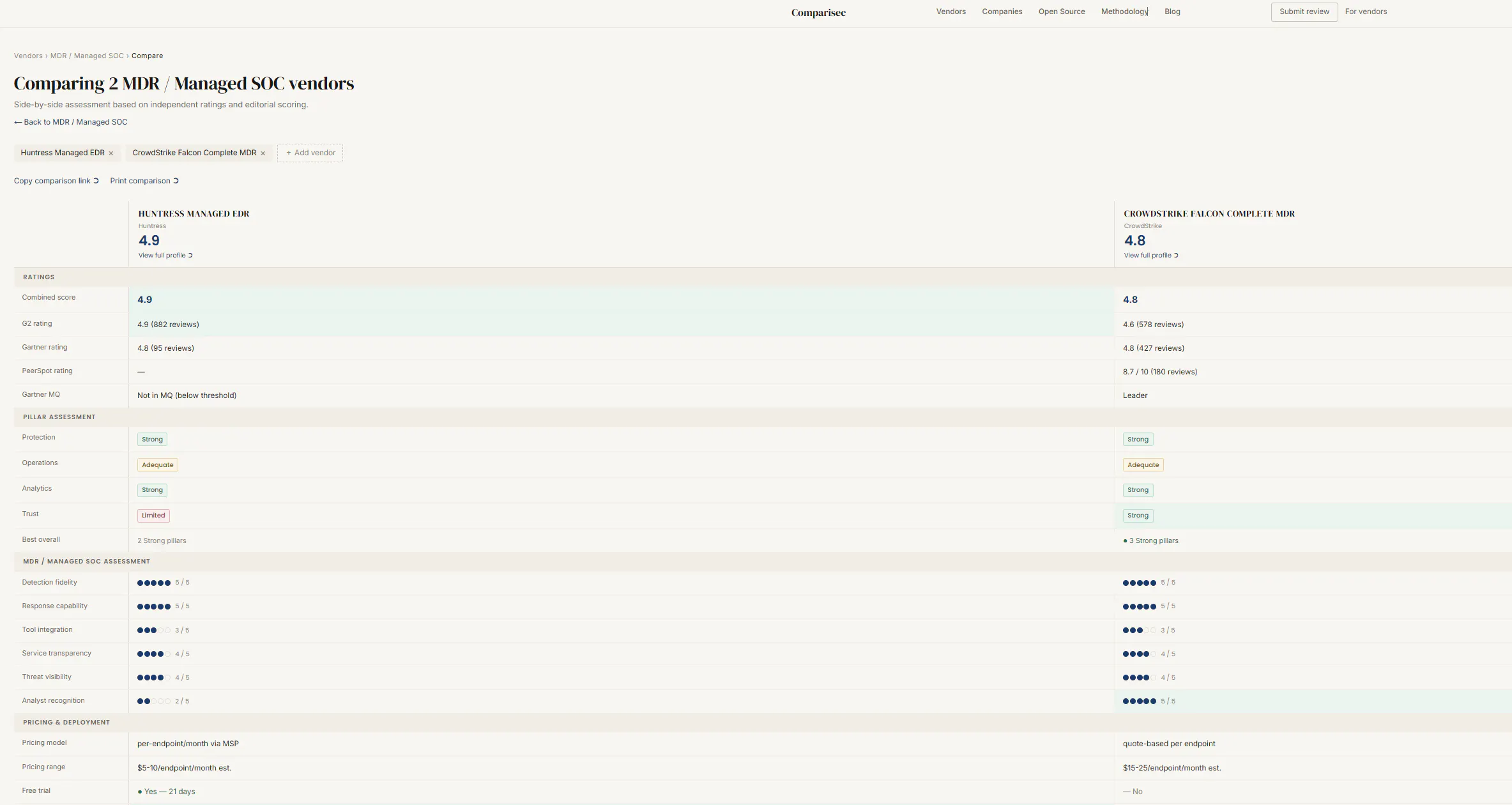Click Huntress Tool integration rating dots

154,631
